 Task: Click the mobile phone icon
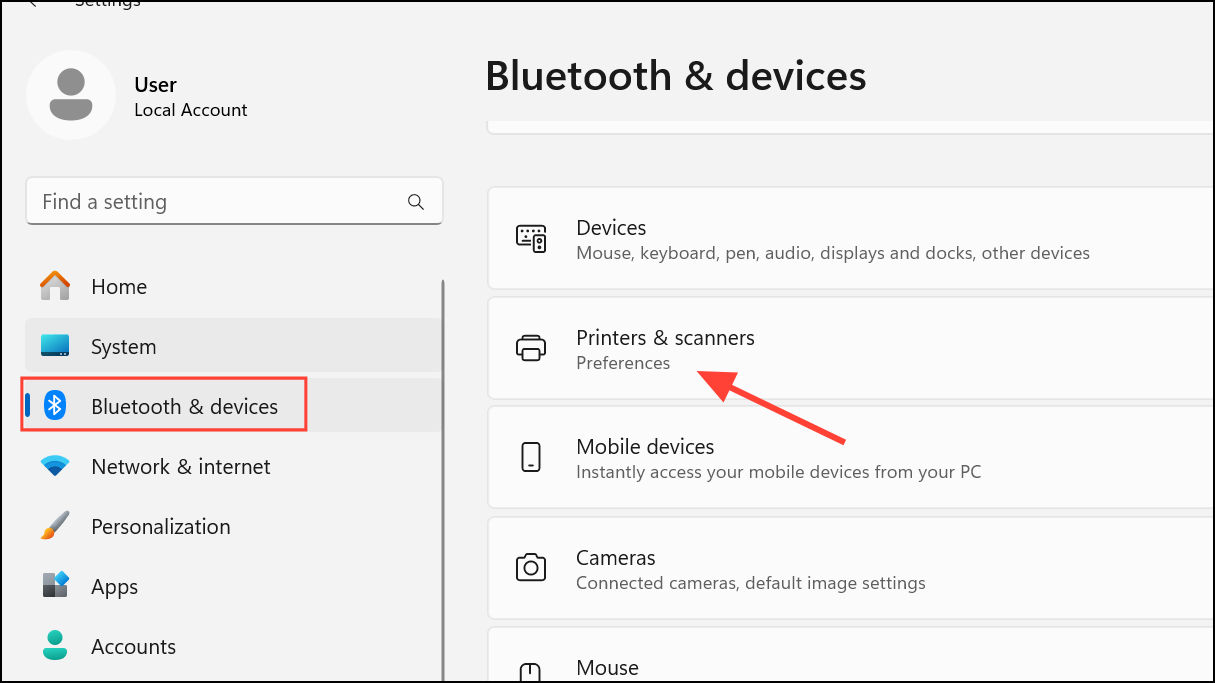(x=530, y=457)
